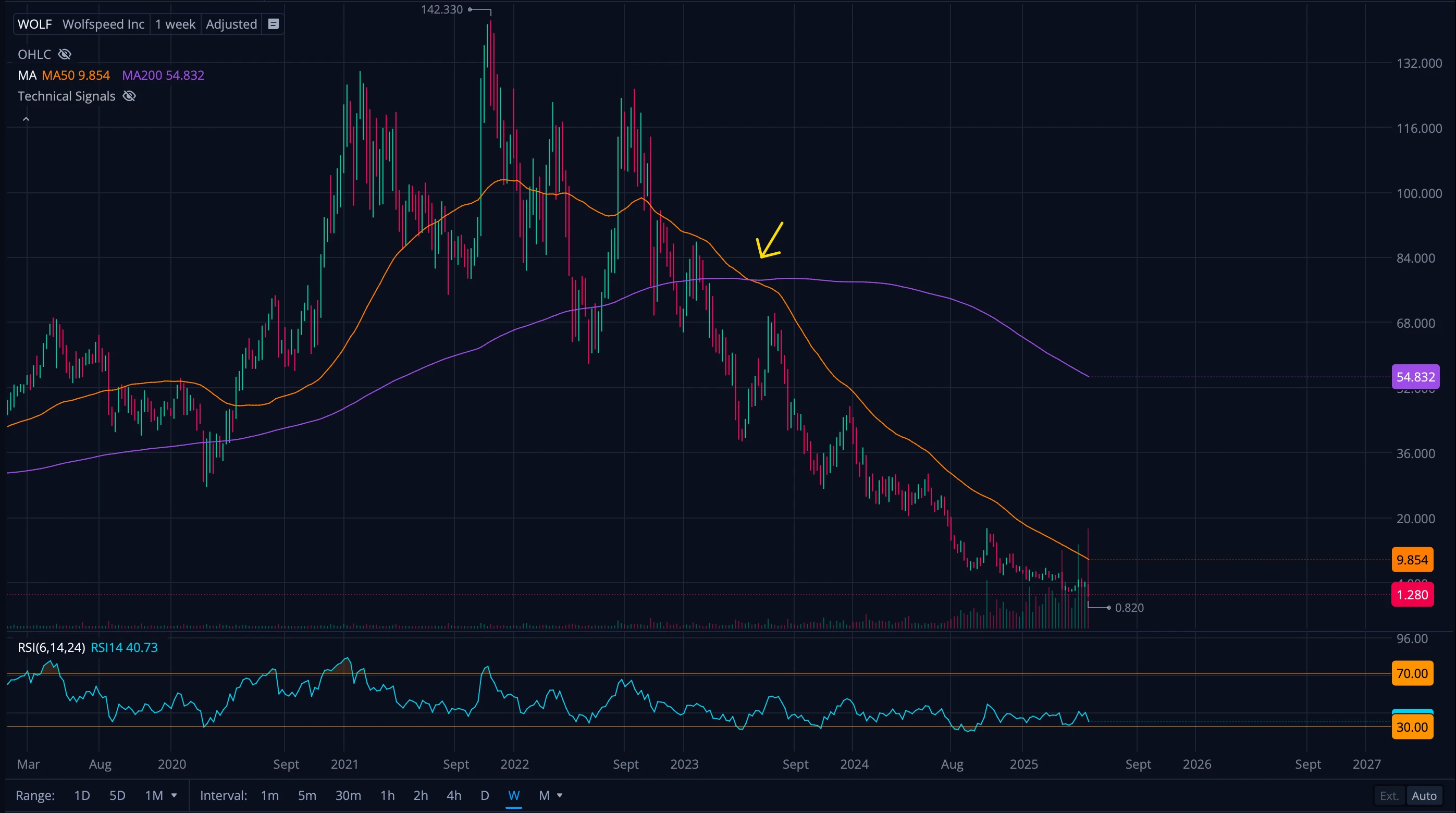Click the Adjusted price setting
This screenshot has width=1456, height=813.
coord(231,24)
